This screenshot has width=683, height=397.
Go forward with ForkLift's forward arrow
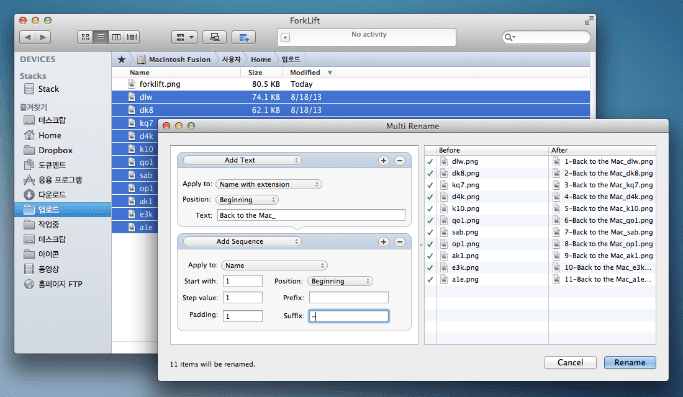click(x=43, y=37)
